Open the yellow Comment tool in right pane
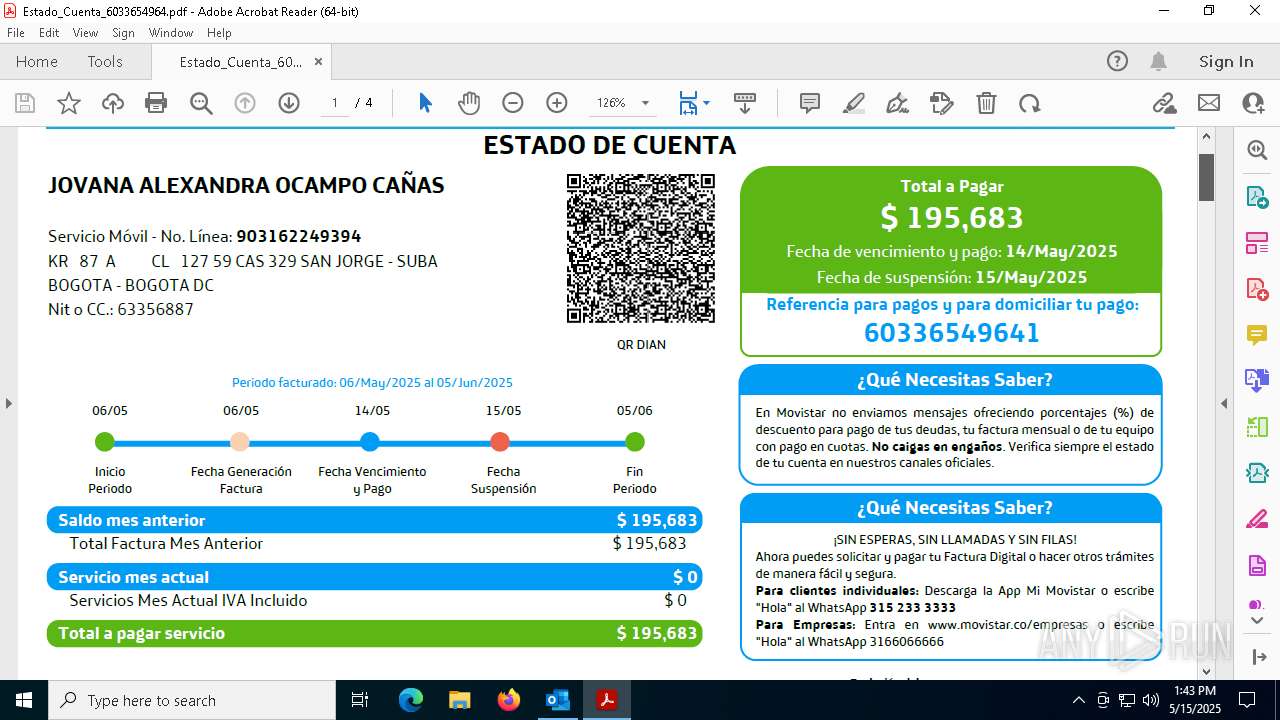This screenshot has width=1280, height=720. tap(1257, 334)
